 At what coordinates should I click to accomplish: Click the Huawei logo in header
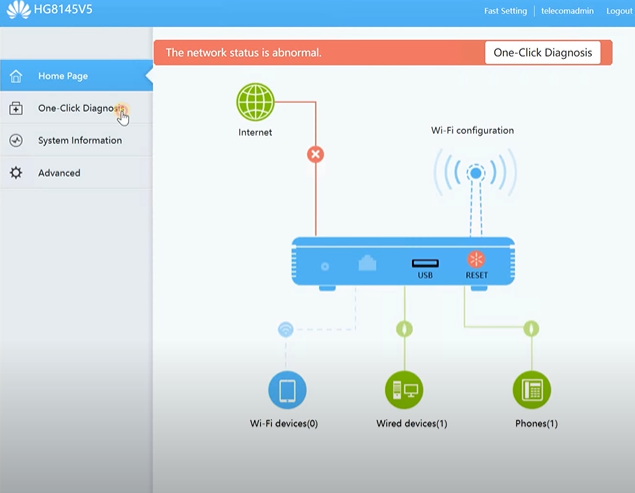coord(17,12)
